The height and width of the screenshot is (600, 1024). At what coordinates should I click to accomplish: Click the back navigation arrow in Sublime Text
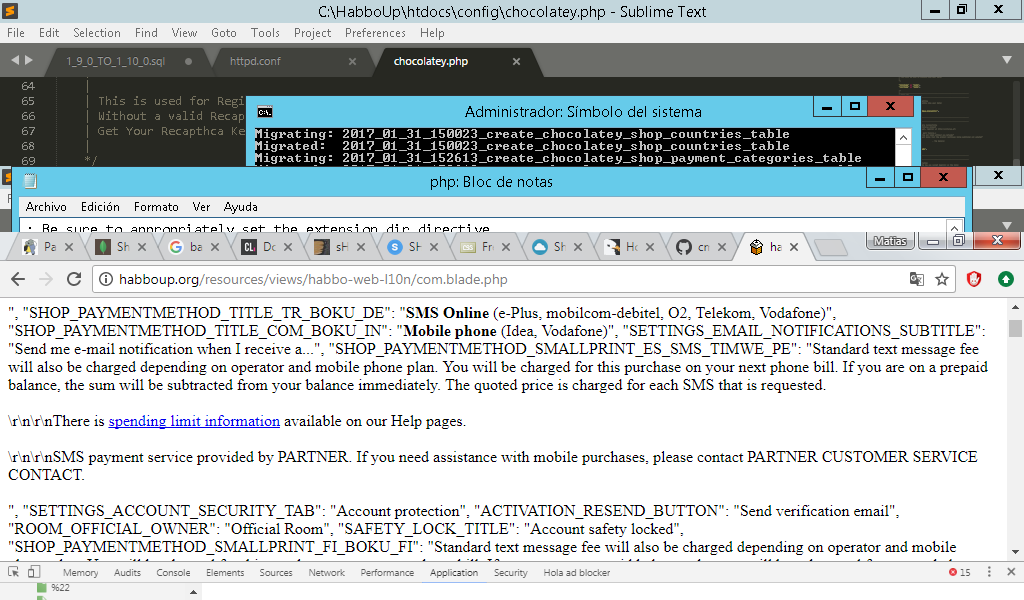(x=12, y=59)
